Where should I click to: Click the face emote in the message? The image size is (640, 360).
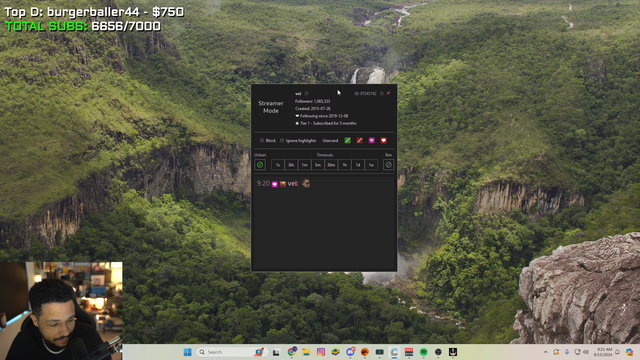click(x=306, y=184)
